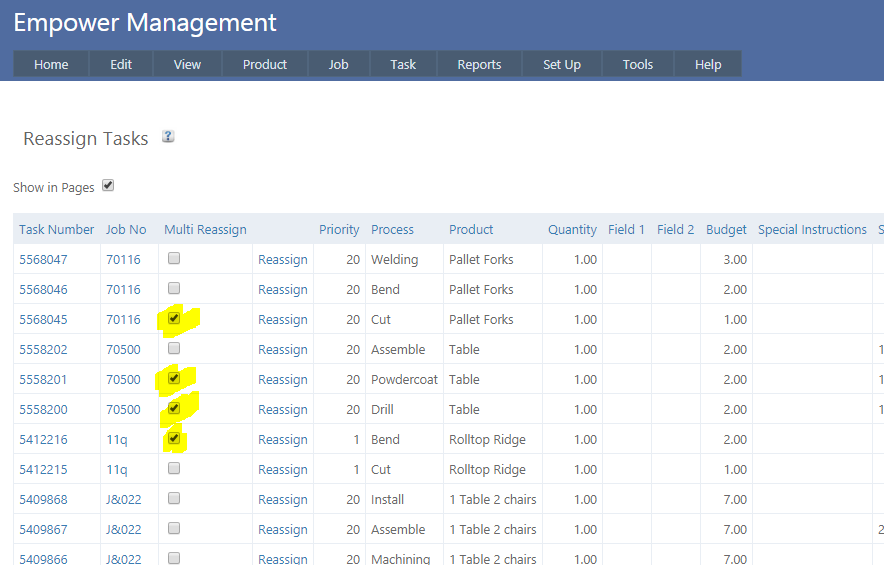Open task number 5568046 link
Image resolution: width=884 pixels, height=565 pixels.
[43, 289]
